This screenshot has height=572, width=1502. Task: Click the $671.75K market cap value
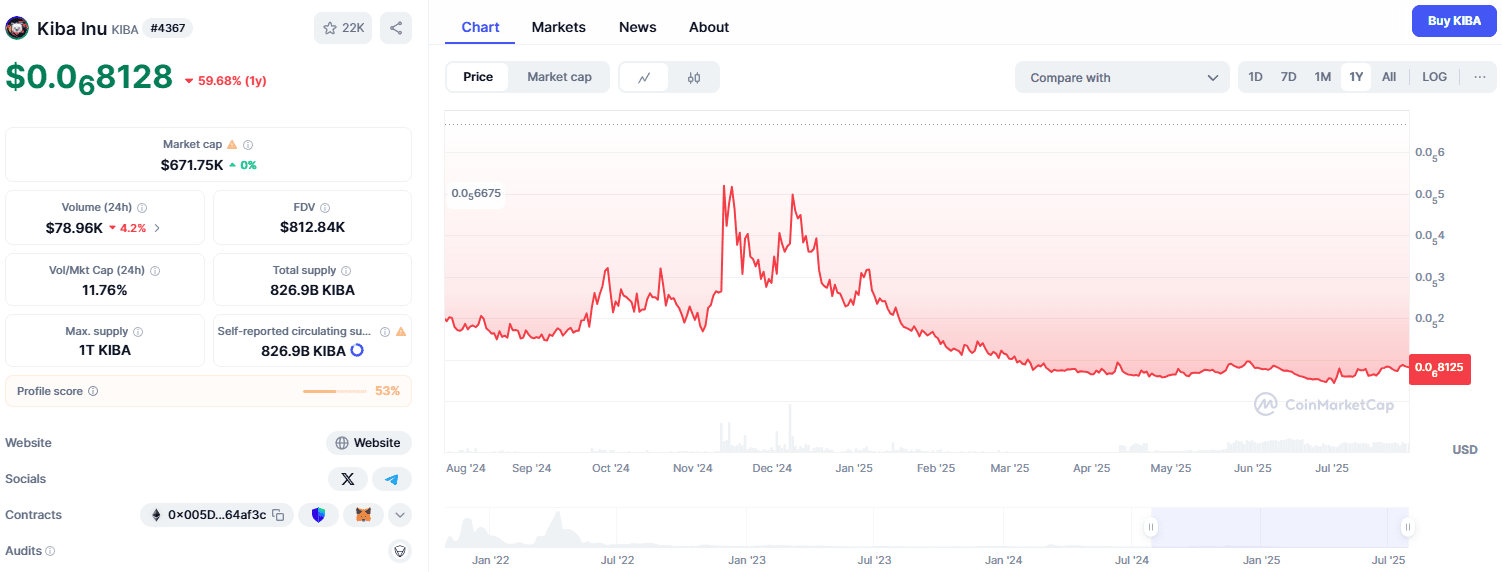[192, 165]
